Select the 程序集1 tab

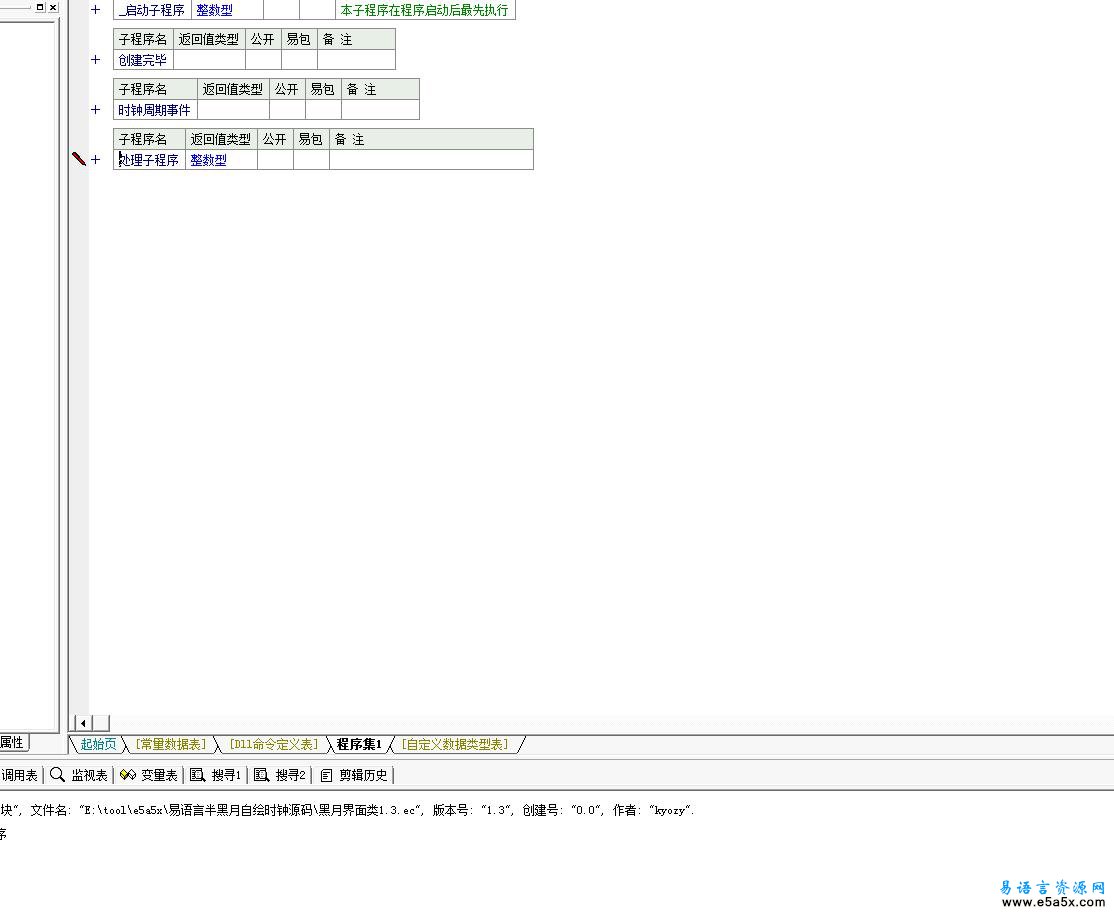click(359, 744)
